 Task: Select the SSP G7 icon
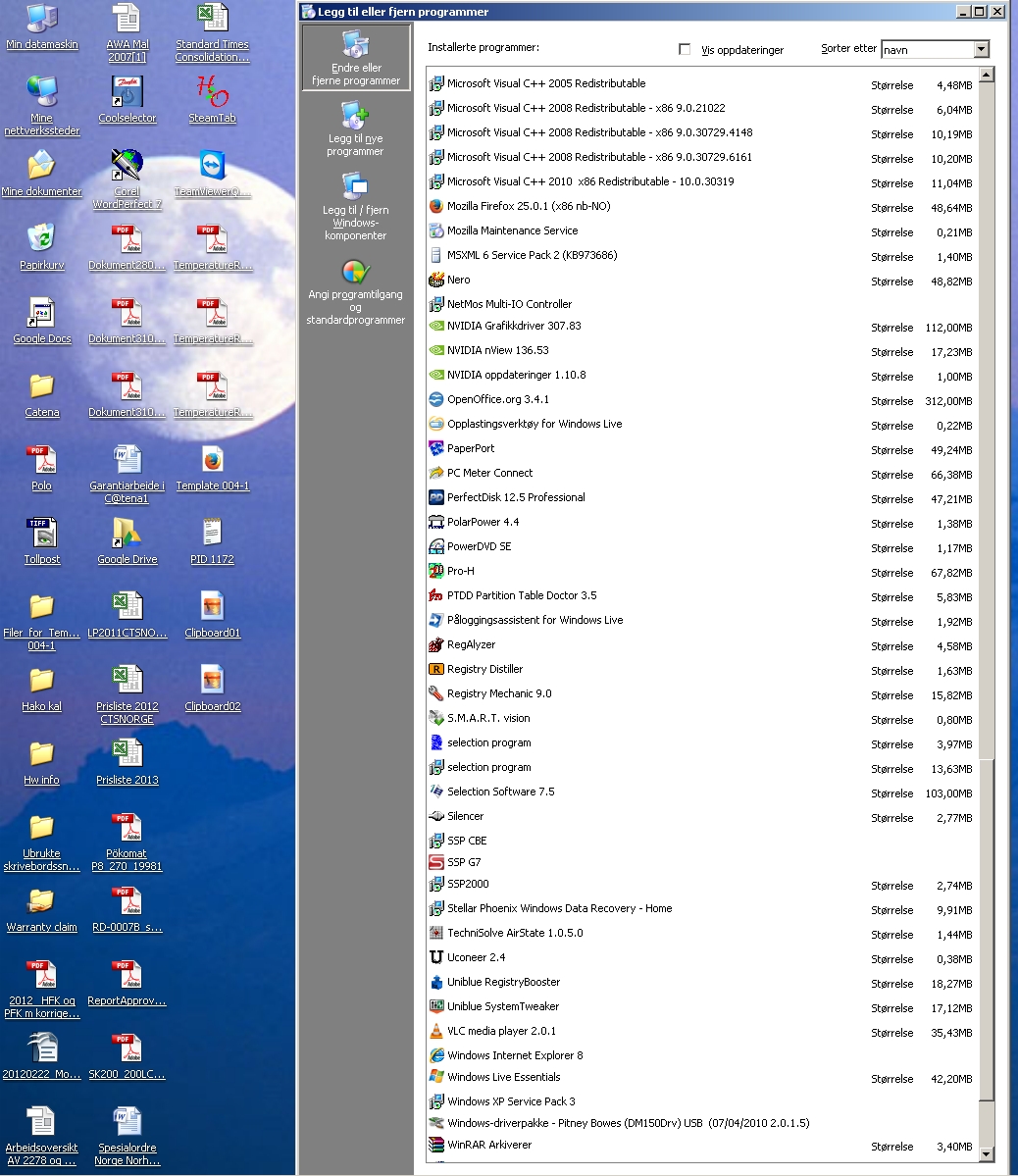click(435, 862)
